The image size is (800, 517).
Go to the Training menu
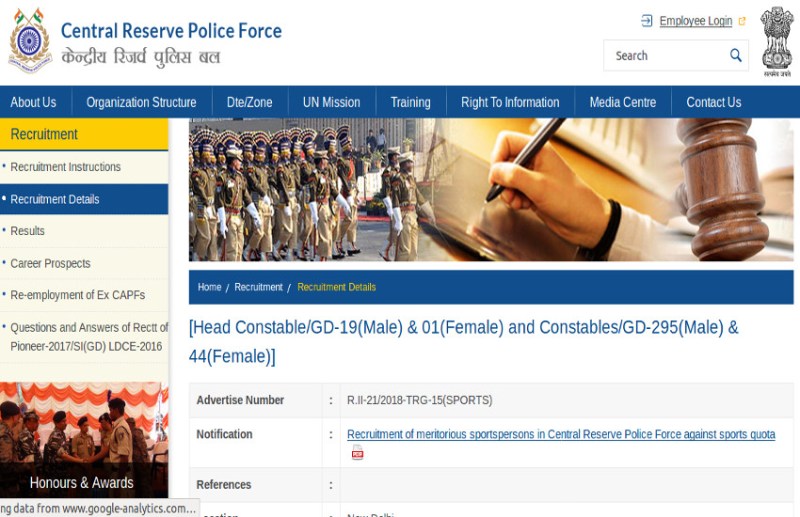click(x=410, y=102)
